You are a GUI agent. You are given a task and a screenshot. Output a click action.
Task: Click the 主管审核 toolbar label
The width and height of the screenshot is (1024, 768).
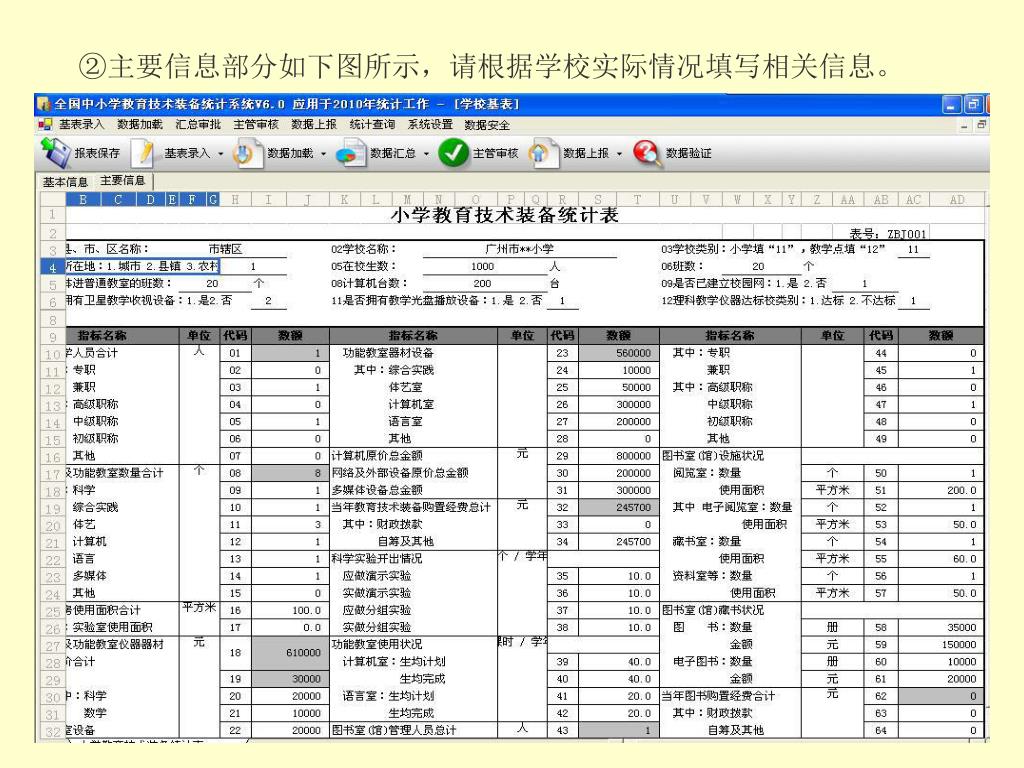point(496,153)
